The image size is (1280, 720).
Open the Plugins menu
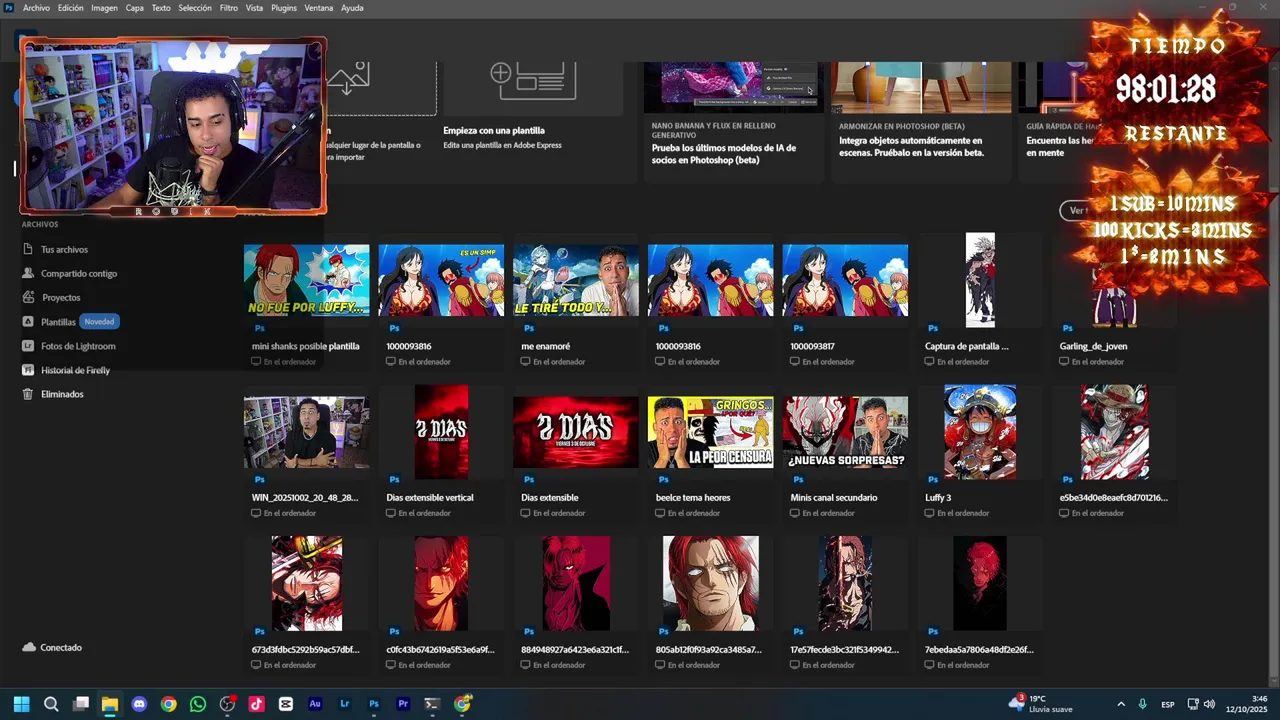click(284, 8)
